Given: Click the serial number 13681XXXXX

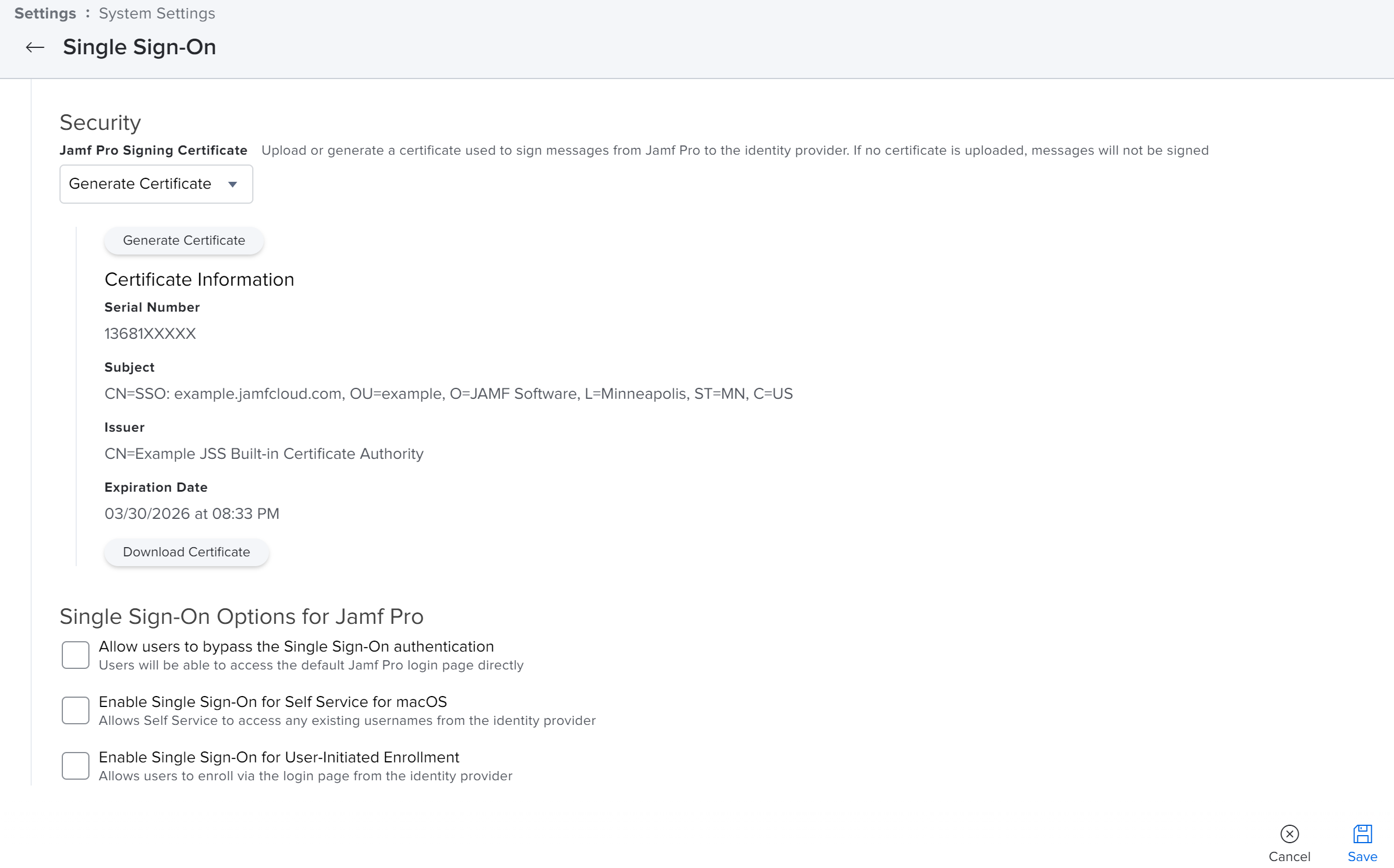Looking at the screenshot, I should [150, 334].
